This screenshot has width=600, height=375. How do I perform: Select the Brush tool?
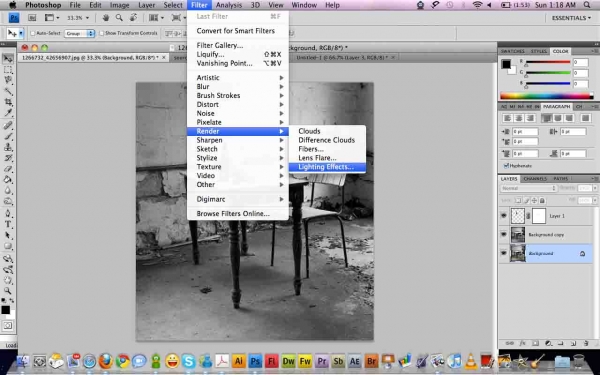pyautogui.click(x=8, y=136)
